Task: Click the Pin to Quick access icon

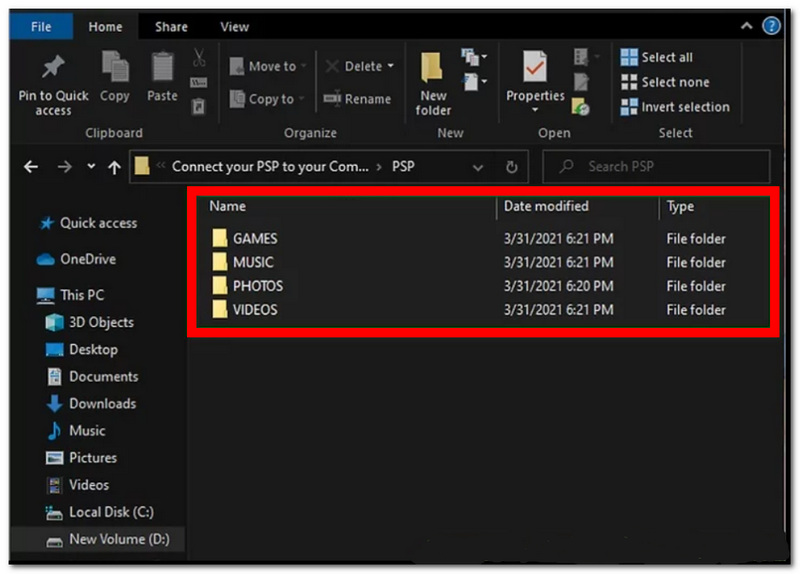Action: [x=53, y=66]
